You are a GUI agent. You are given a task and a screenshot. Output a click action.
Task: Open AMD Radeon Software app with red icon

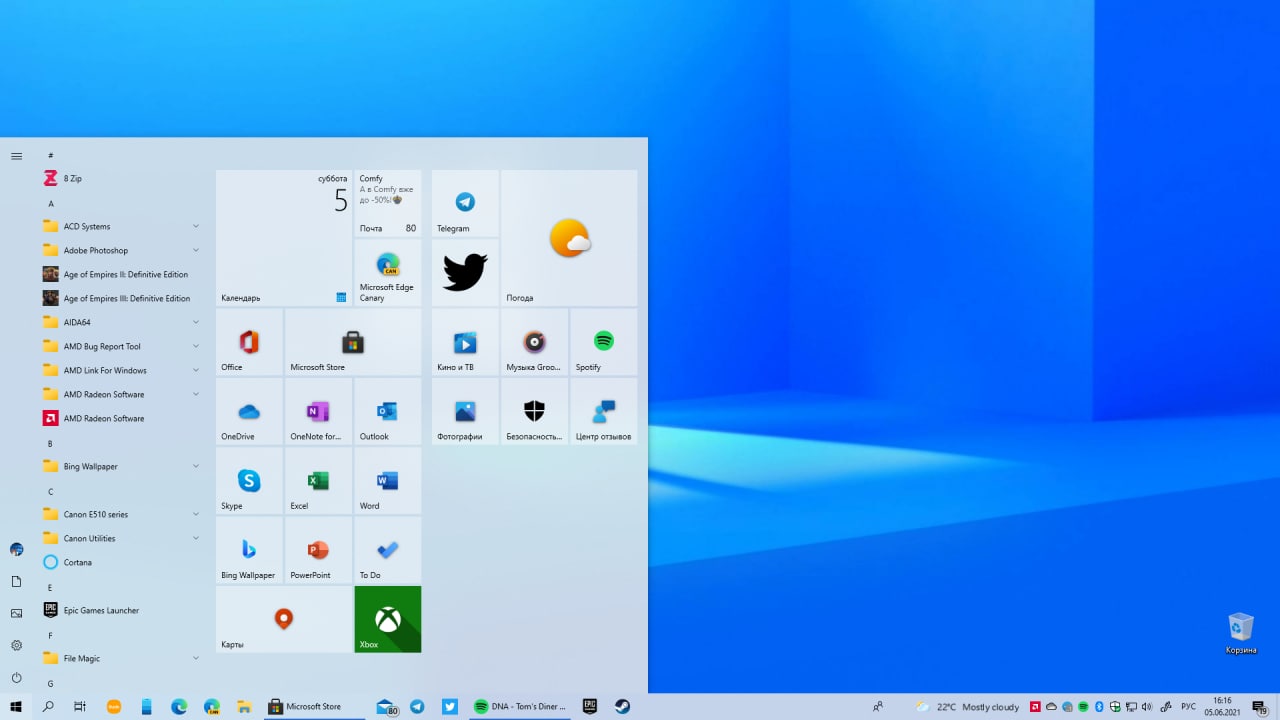point(121,418)
